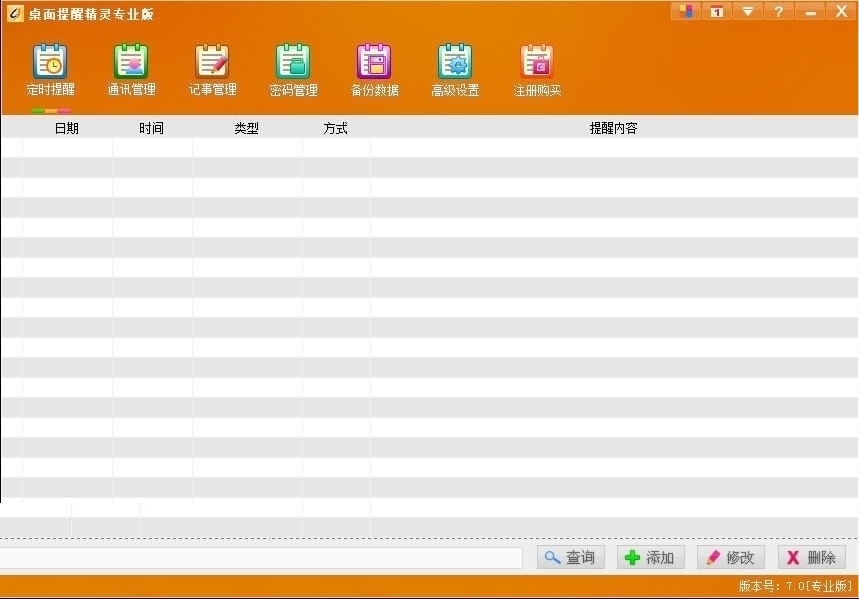
Task: Click the search text input field
Action: (x=260, y=558)
